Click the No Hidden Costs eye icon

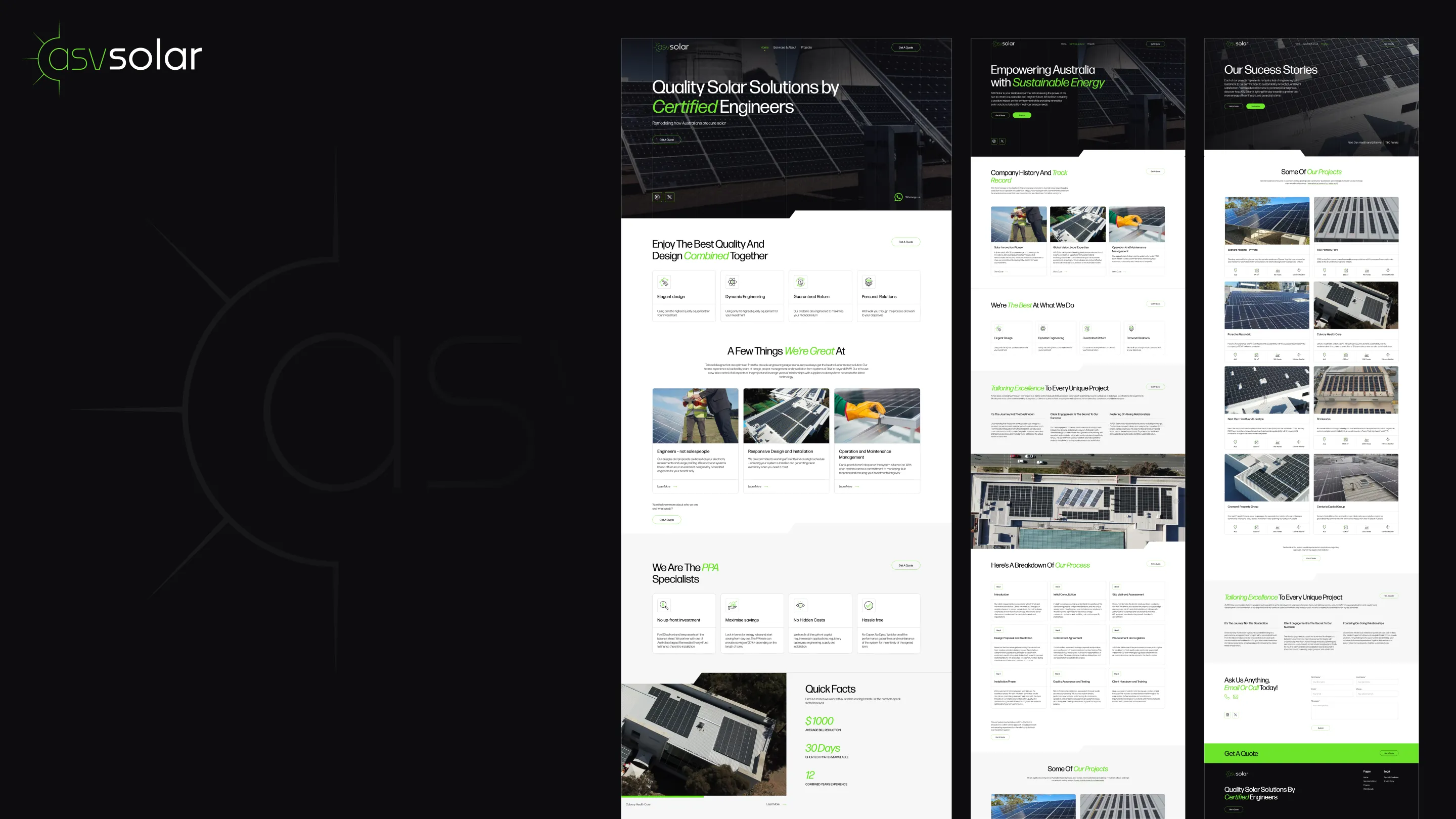(x=800, y=605)
